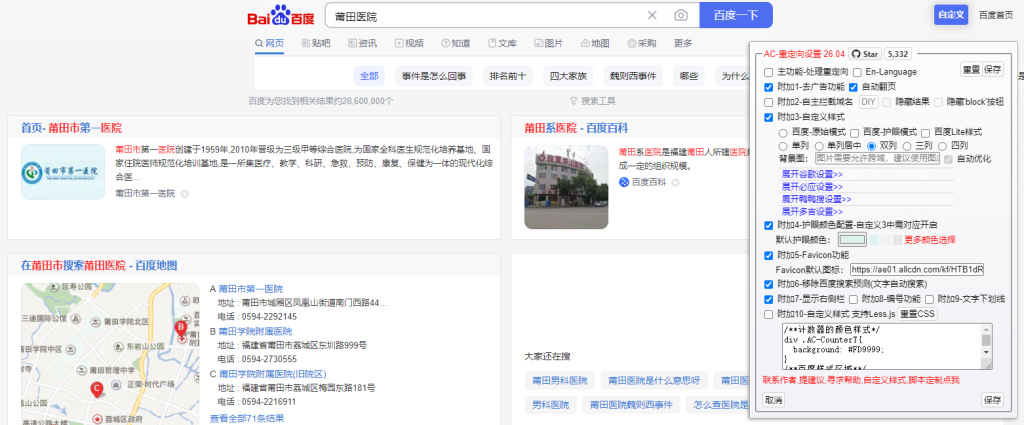Choose the light mint color swatch
1024x425 pixels.
coord(874,240)
